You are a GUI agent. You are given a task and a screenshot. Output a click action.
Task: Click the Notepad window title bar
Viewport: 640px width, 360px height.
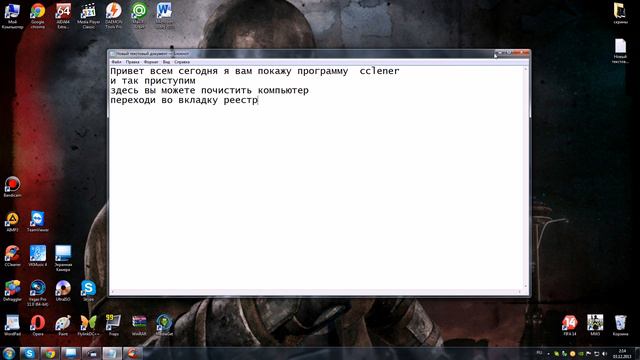click(x=302, y=53)
